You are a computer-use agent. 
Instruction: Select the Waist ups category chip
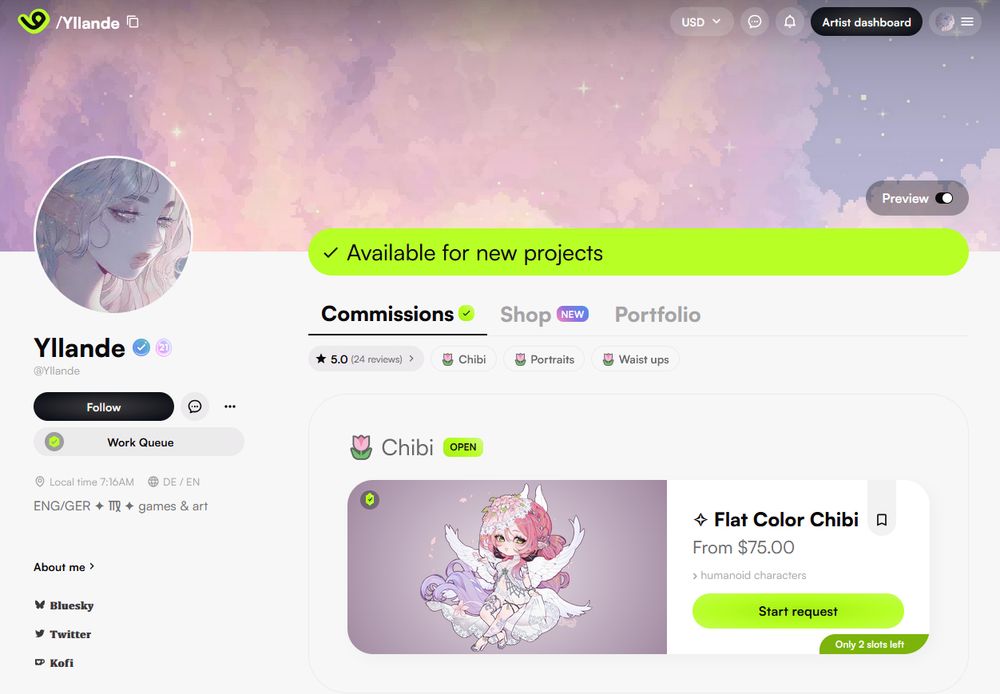635,359
